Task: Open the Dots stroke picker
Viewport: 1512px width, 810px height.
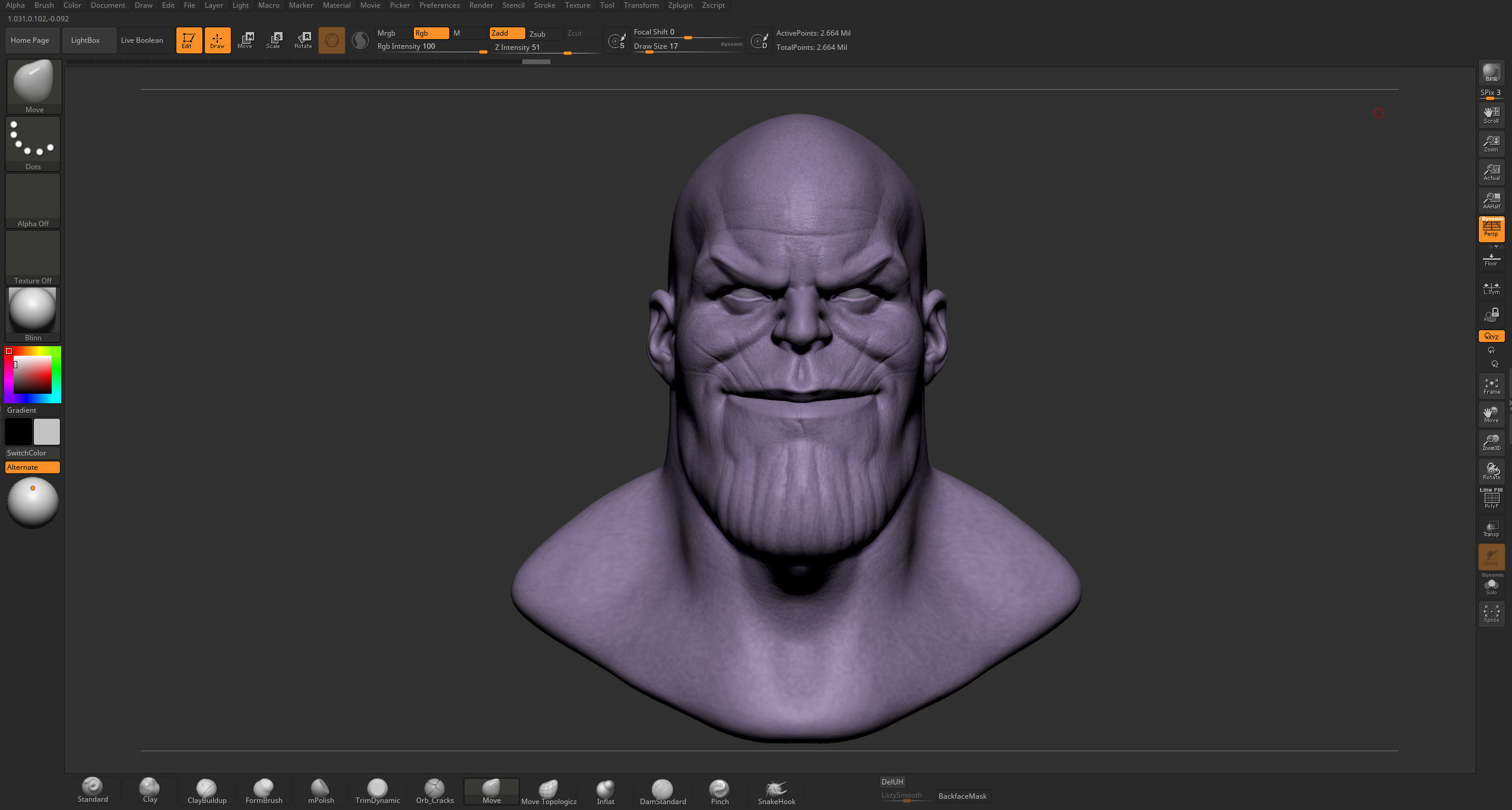Action: tap(33, 144)
